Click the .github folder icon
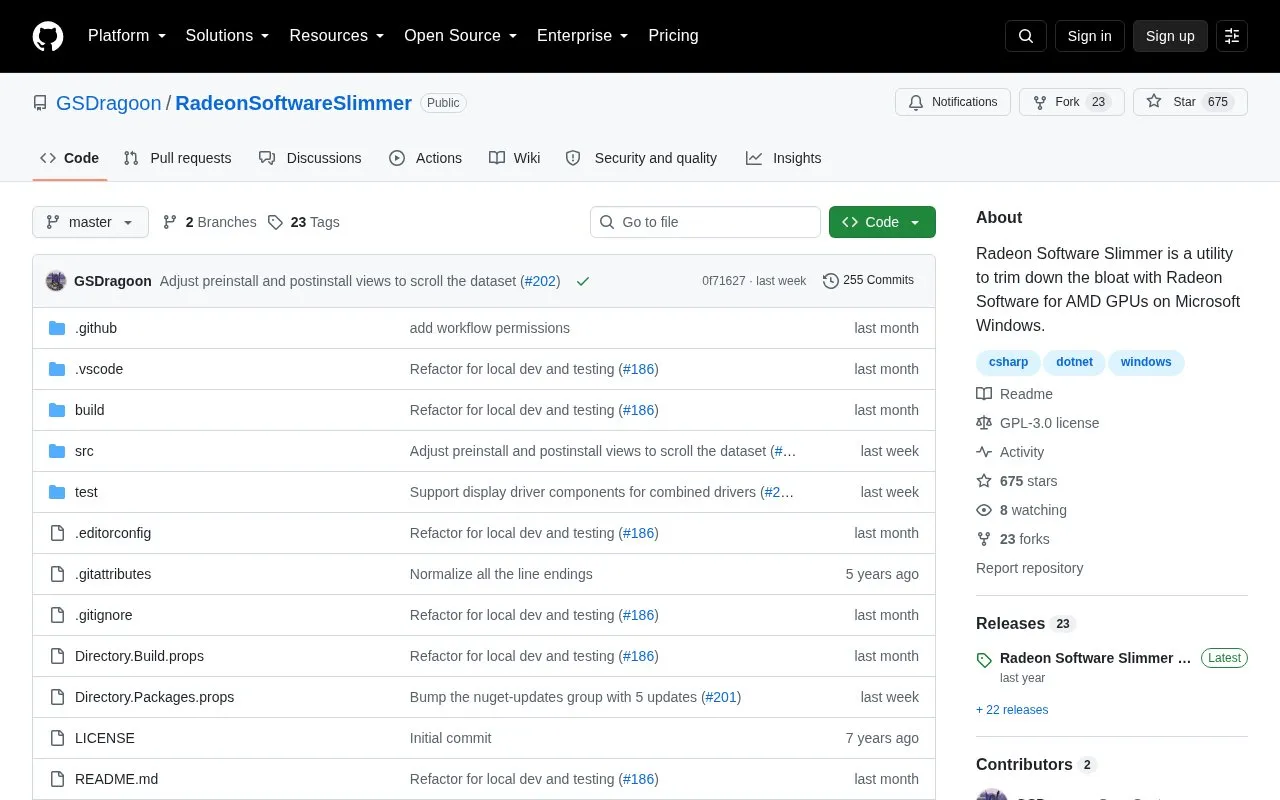This screenshot has width=1280, height=800. click(57, 328)
